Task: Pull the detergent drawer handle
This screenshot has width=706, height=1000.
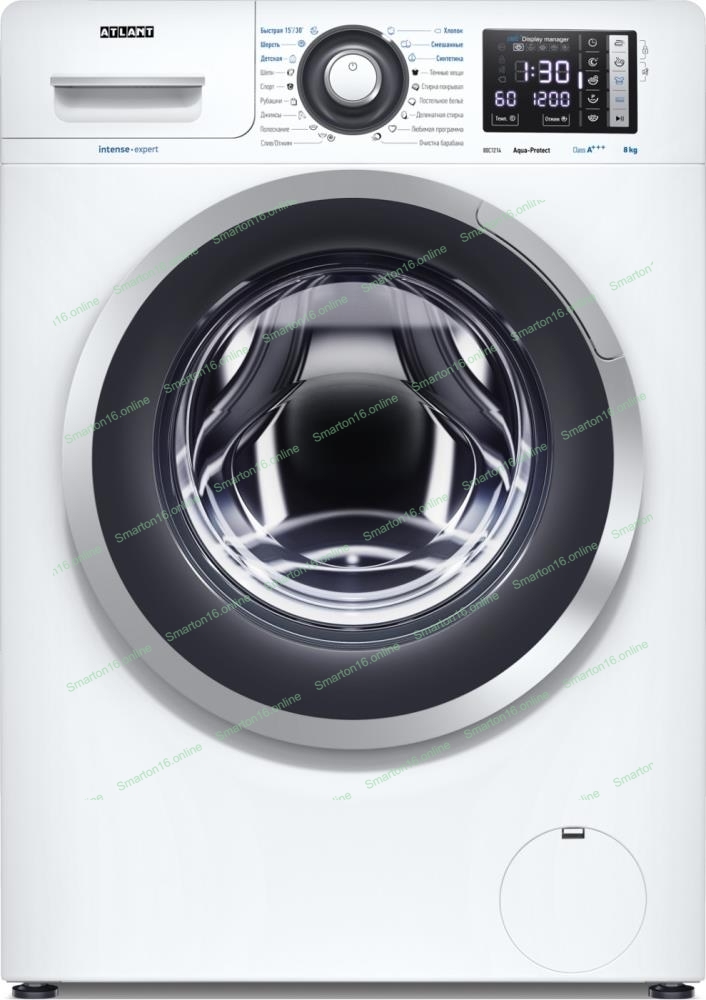Action: (x=127, y=84)
